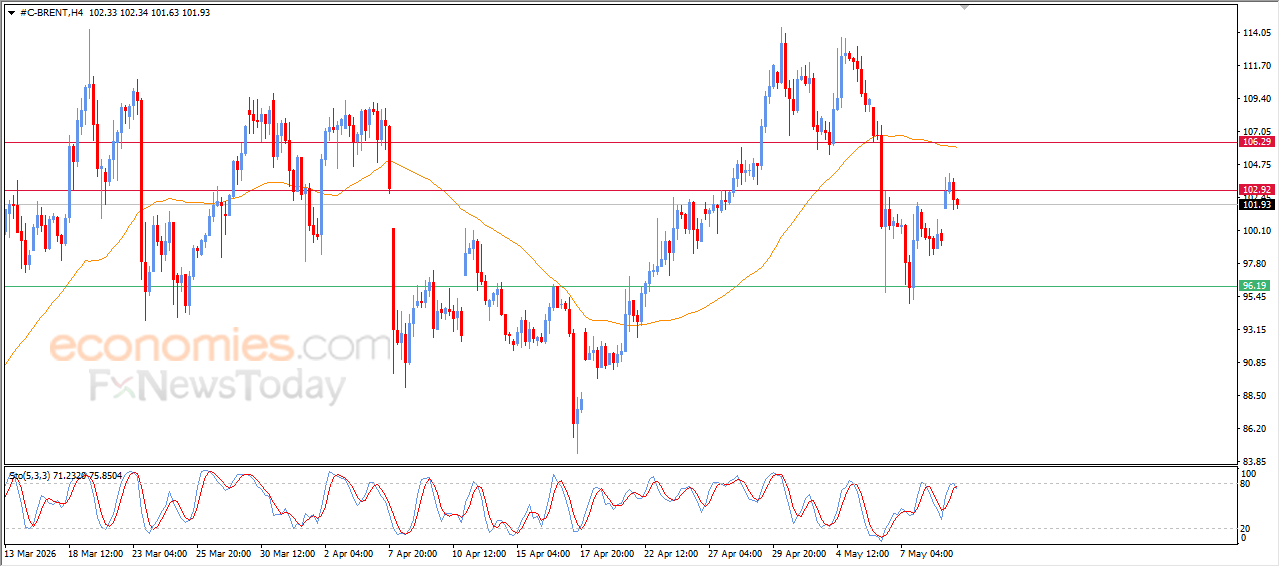Click the 29 Apr 20:00 time label
Viewport: 1280px width, 567px height.
798,553
